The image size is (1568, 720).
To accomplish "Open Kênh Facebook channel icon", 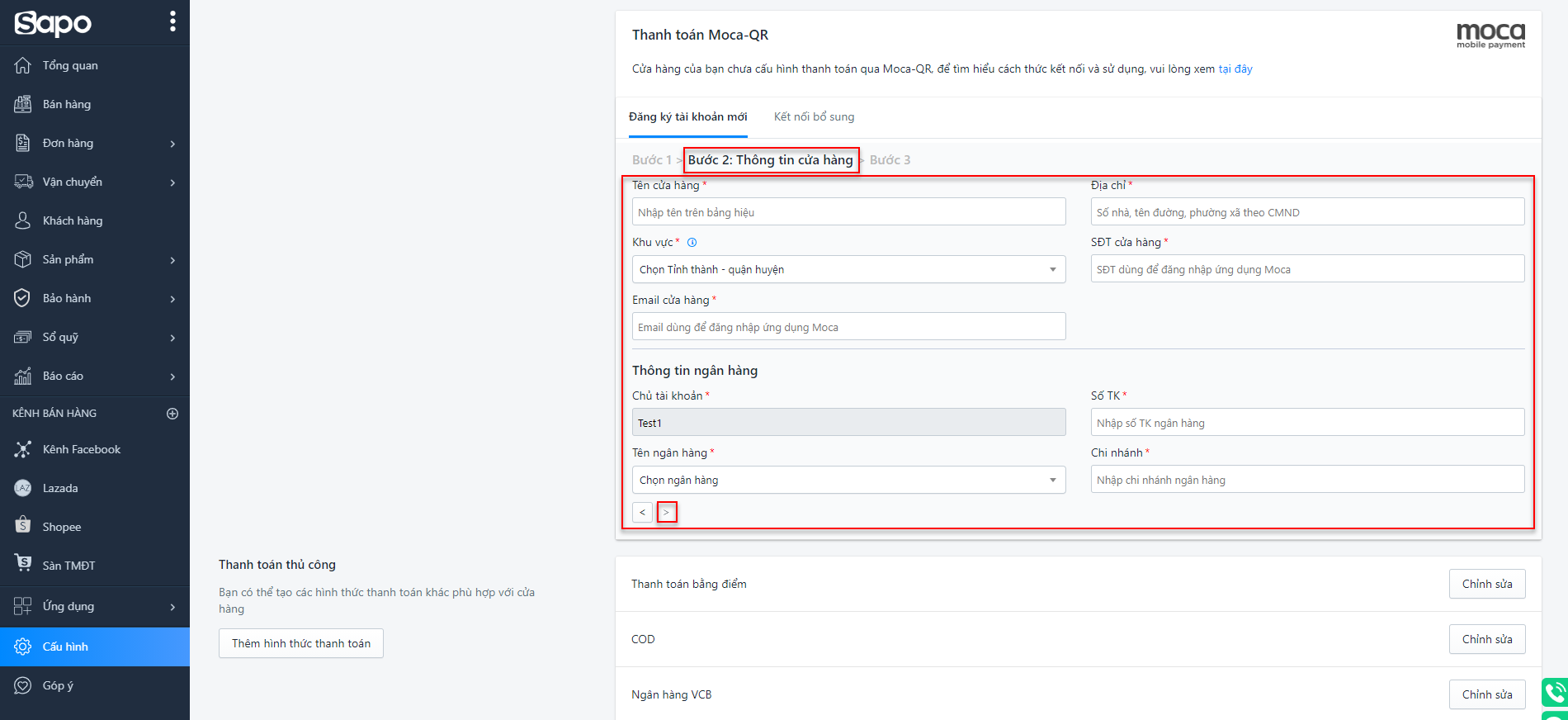I will point(23,449).
